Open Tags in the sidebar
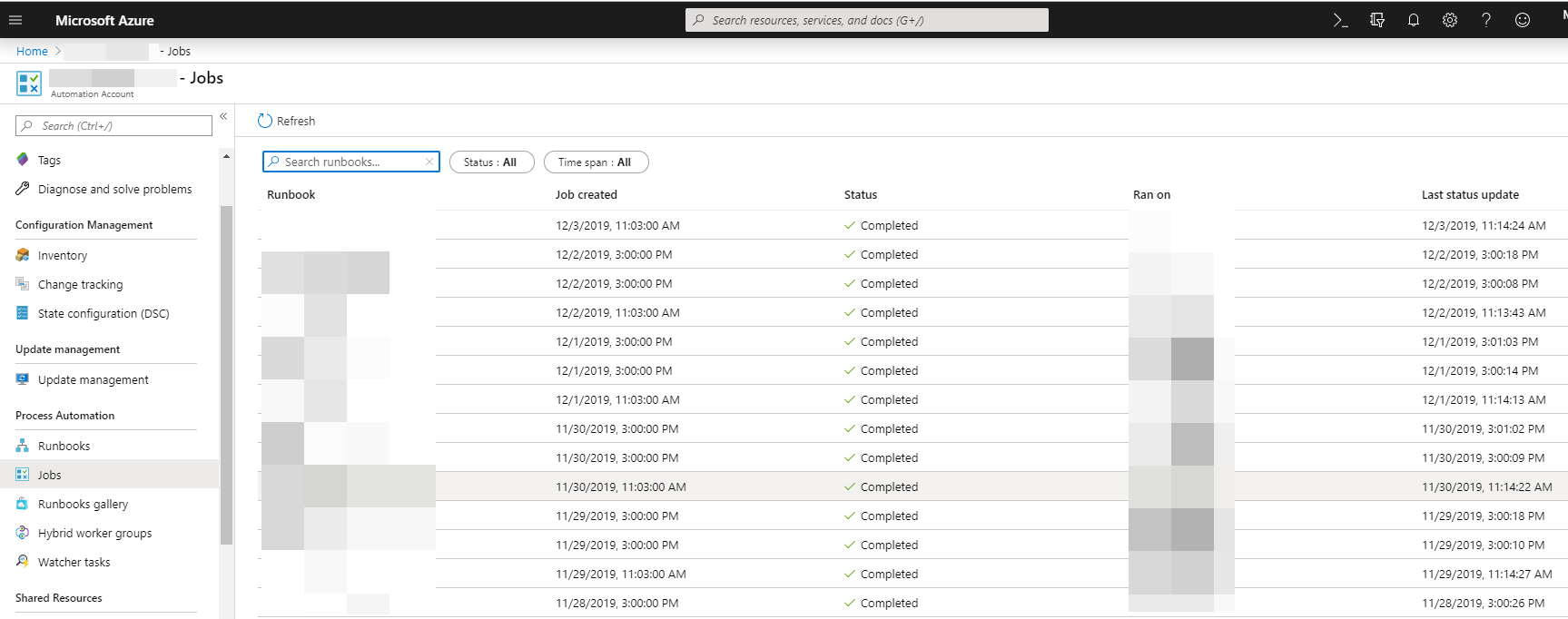 click(x=49, y=160)
